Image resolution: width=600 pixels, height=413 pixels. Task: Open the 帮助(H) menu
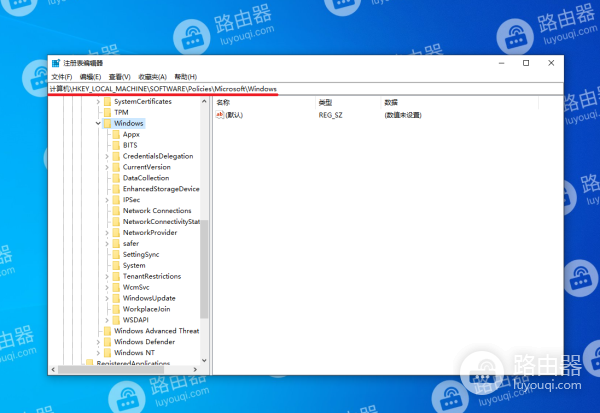(186, 77)
